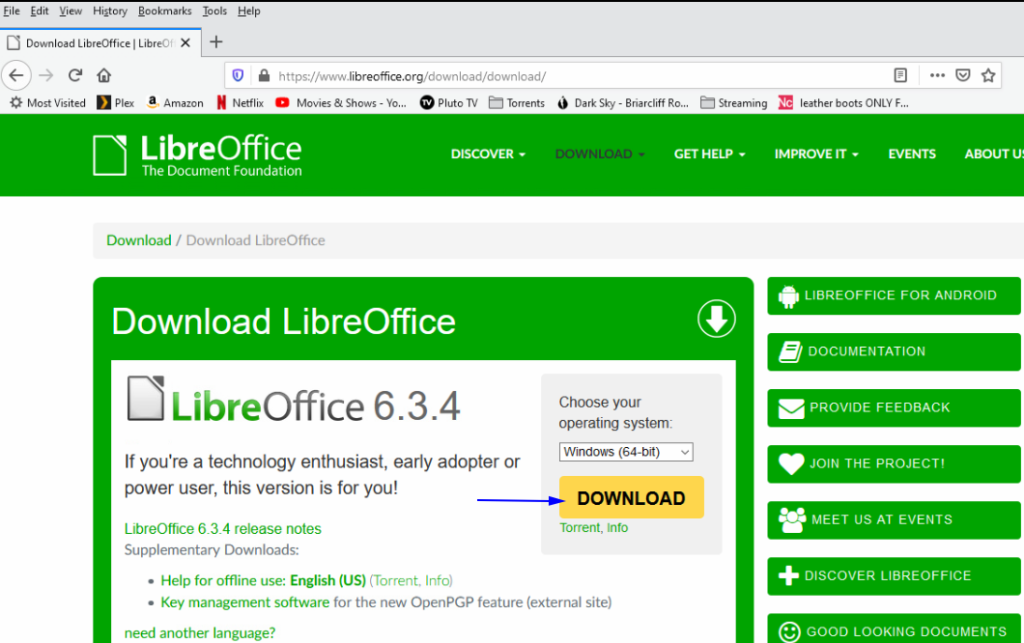
Task: Click Info link for offline help
Action: point(437,580)
